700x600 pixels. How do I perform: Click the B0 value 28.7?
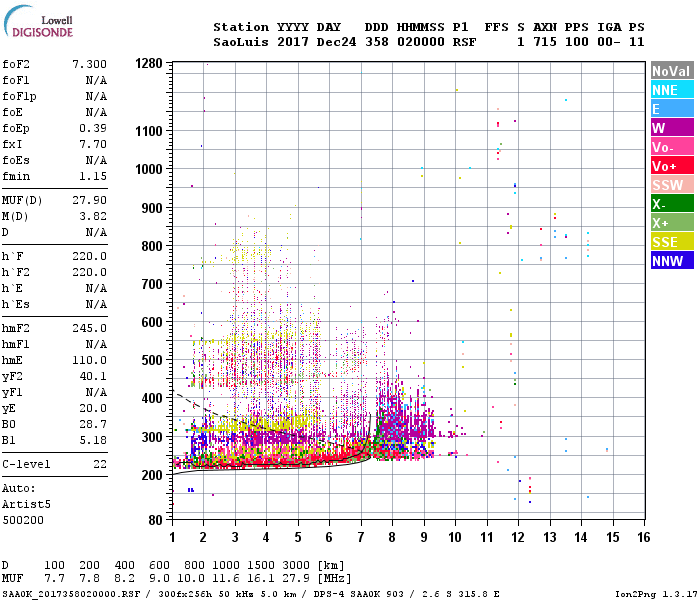pos(93,425)
